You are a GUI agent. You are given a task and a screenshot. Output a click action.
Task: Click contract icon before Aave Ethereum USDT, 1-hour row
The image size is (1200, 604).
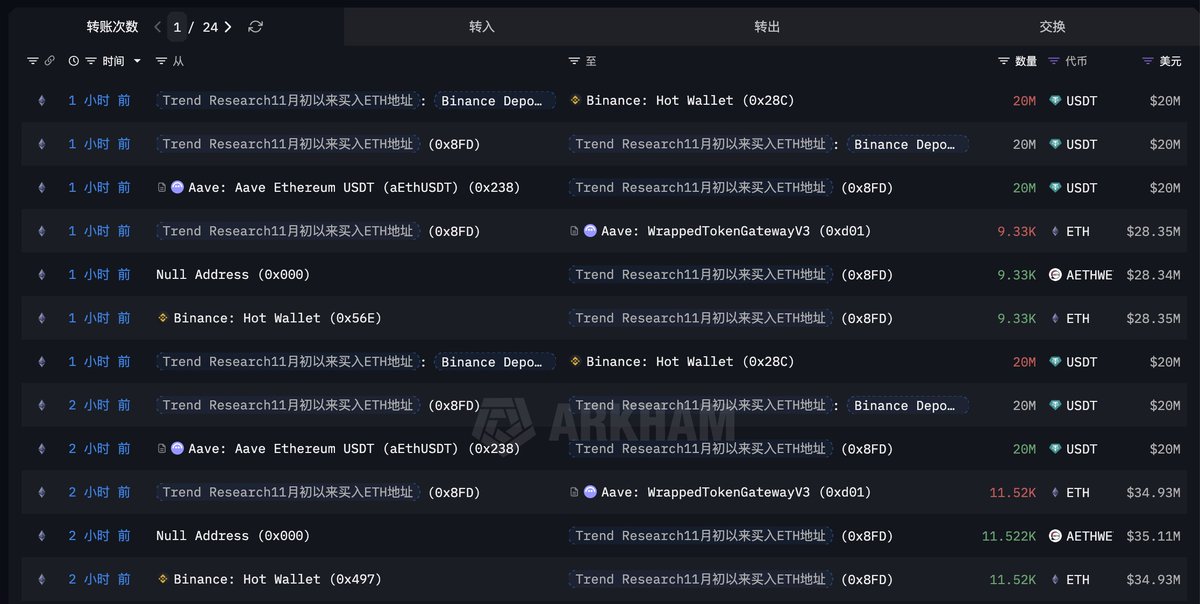[x=161, y=187]
